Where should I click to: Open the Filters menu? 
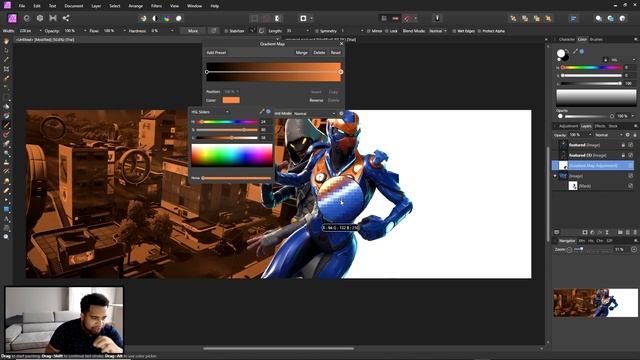(156, 6)
